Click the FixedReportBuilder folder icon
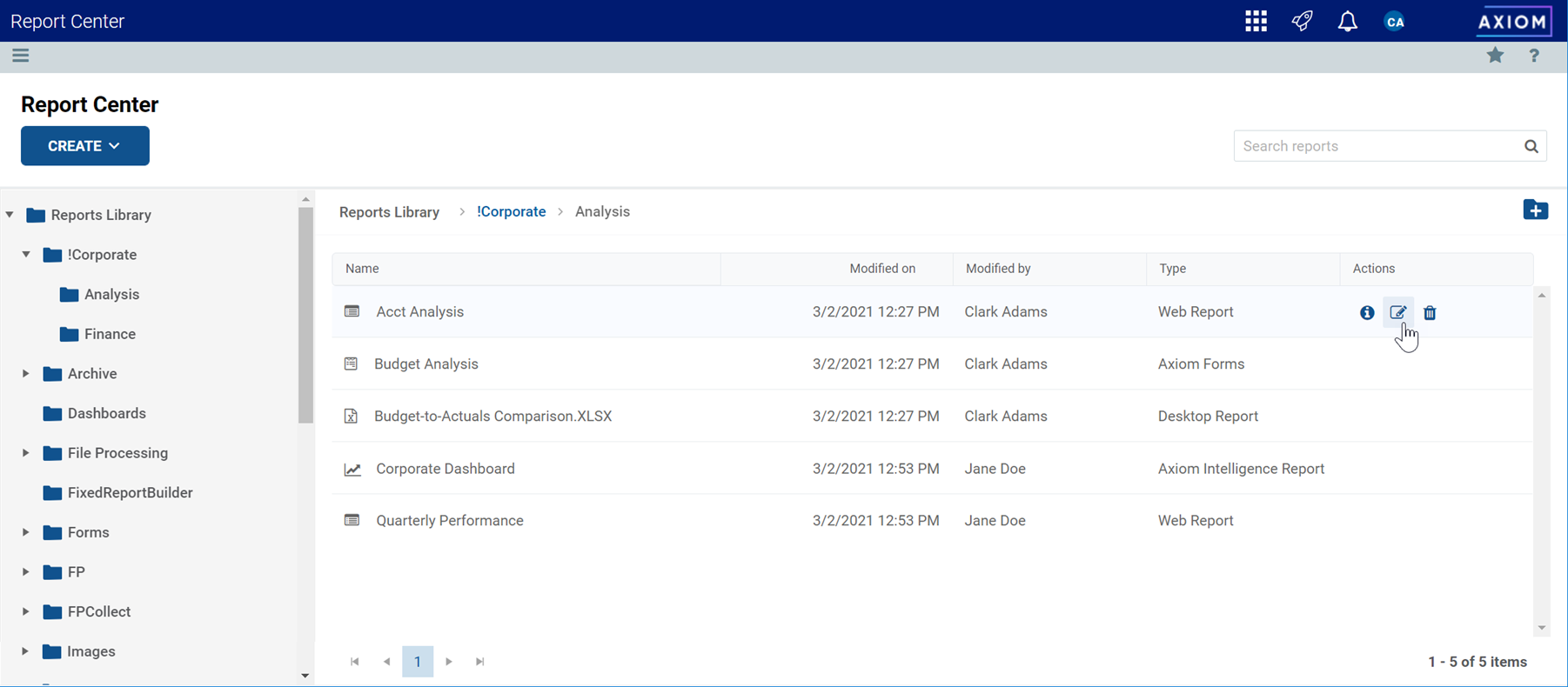The height and width of the screenshot is (687, 1568). pos(52,492)
